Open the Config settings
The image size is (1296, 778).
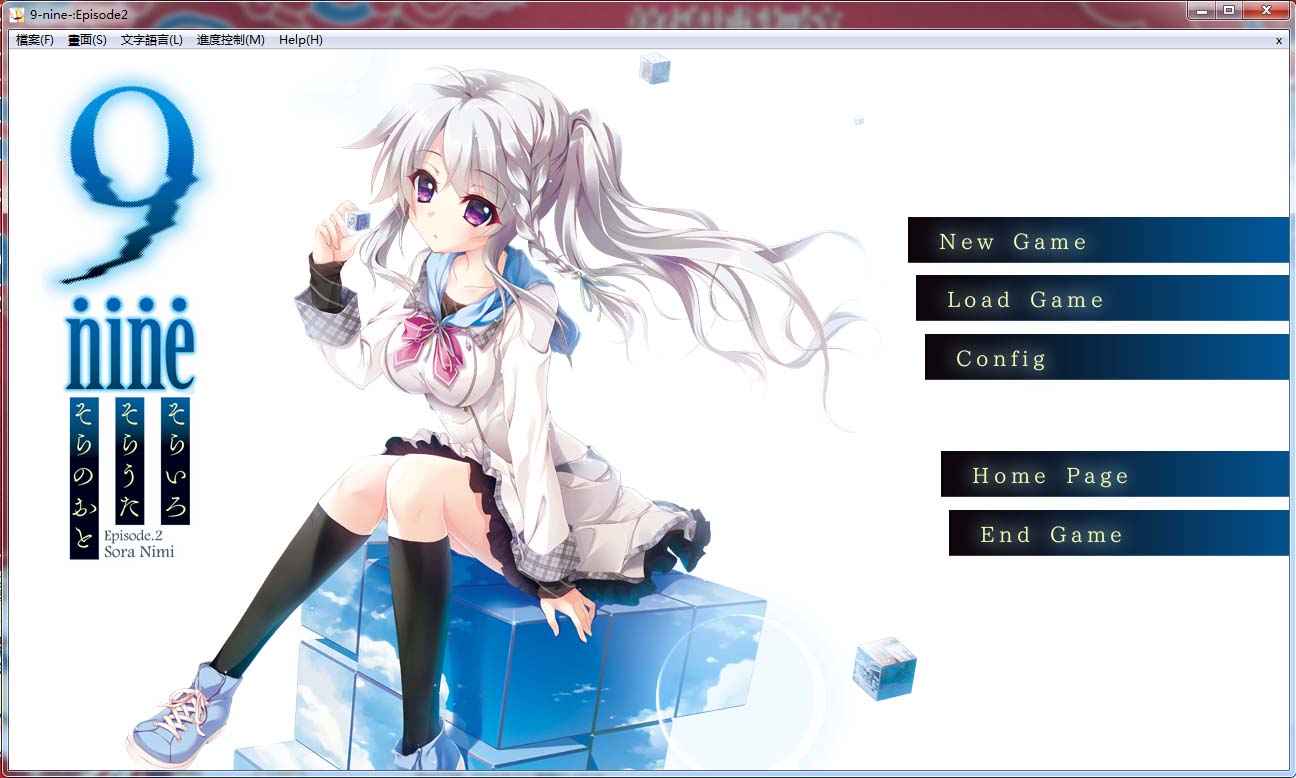pyautogui.click(x=1001, y=358)
